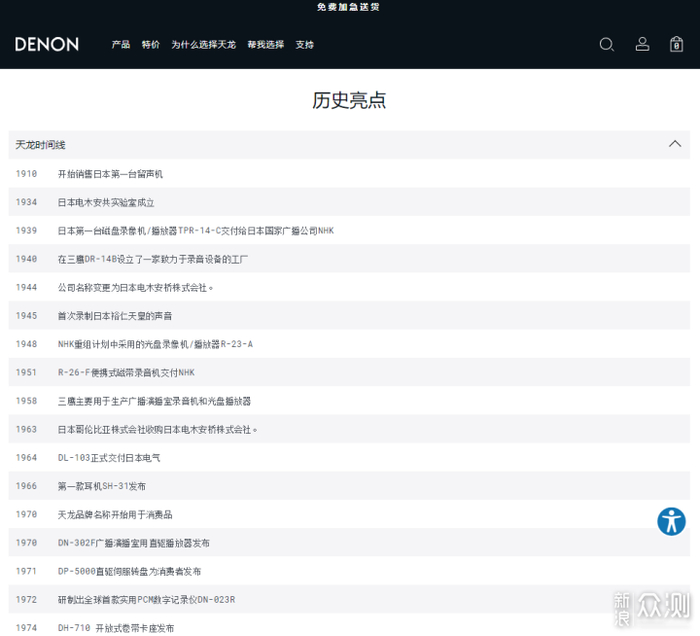
Task: Select the 1934 日本电木安共实验室成立 row
Action: point(349,202)
